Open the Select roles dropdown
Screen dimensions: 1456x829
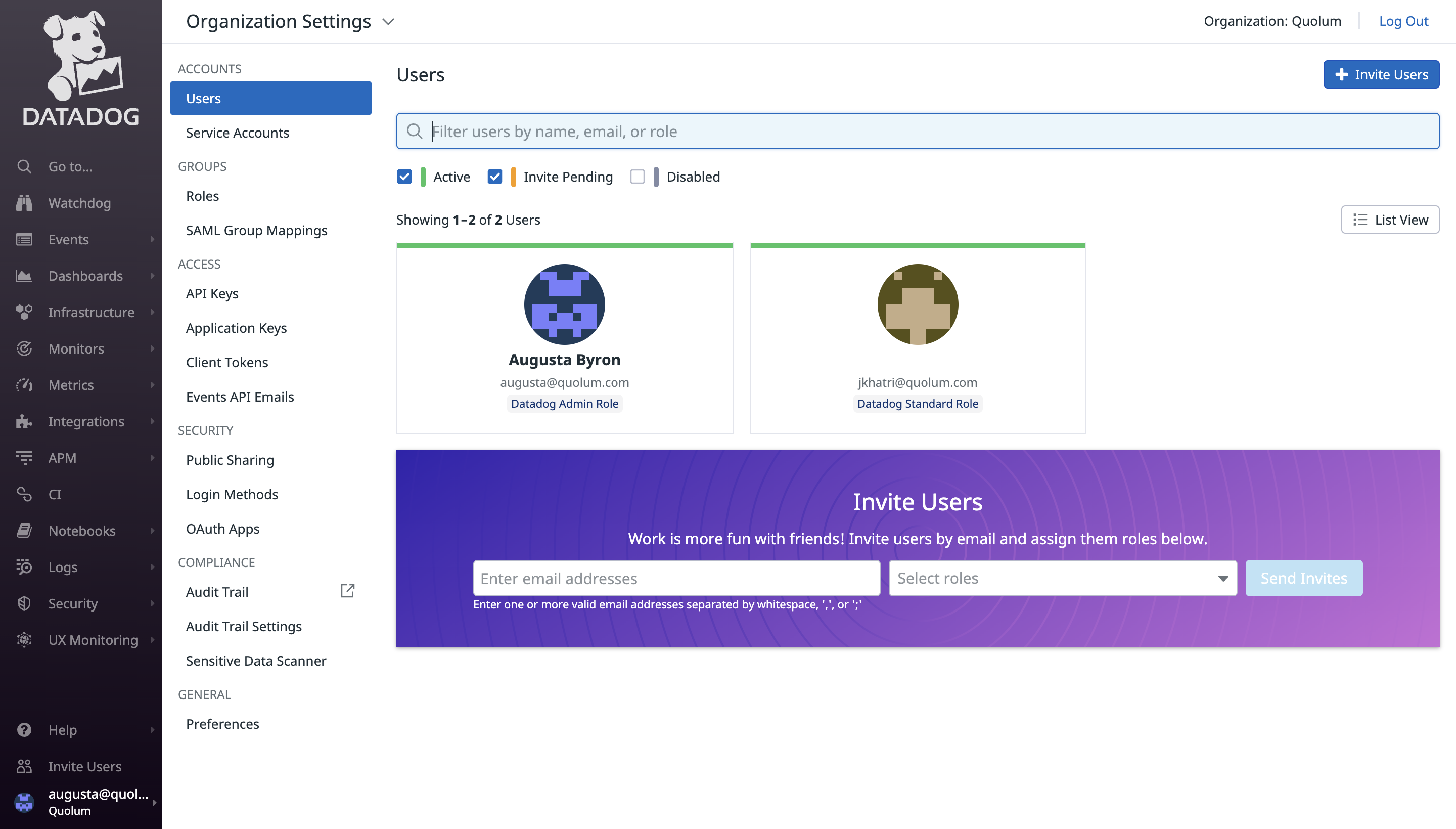1062,578
